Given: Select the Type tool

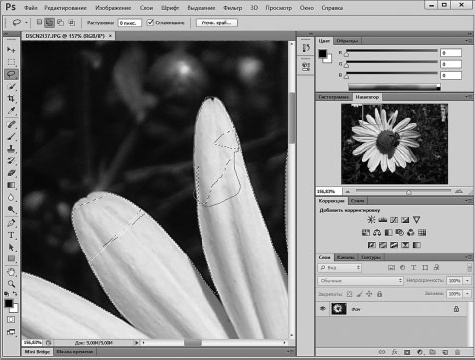Looking at the screenshot, I should [x=11, y=235].
